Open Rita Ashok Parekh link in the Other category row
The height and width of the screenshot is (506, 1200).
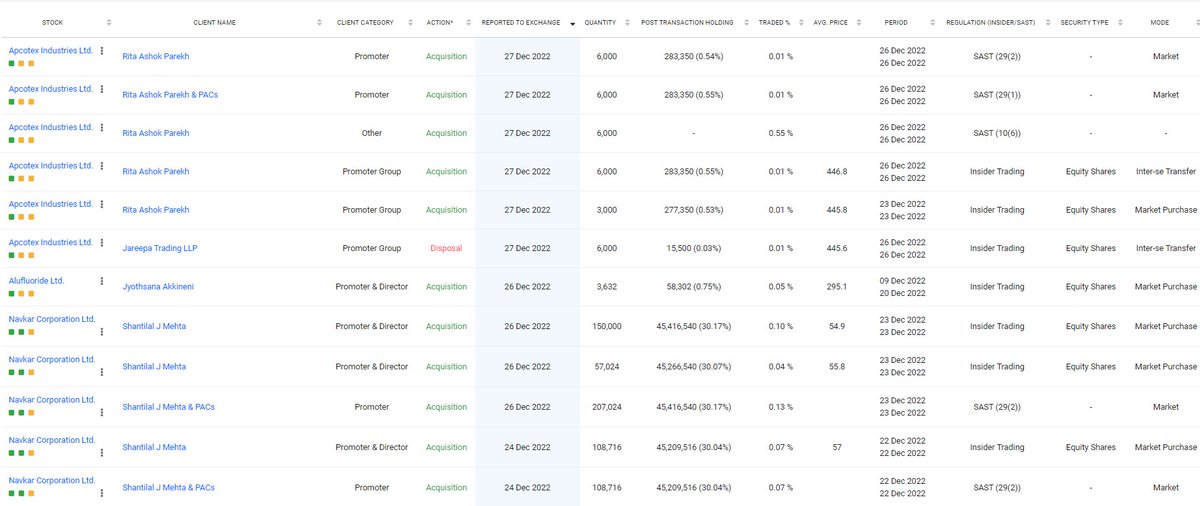(x=156, y=133)
